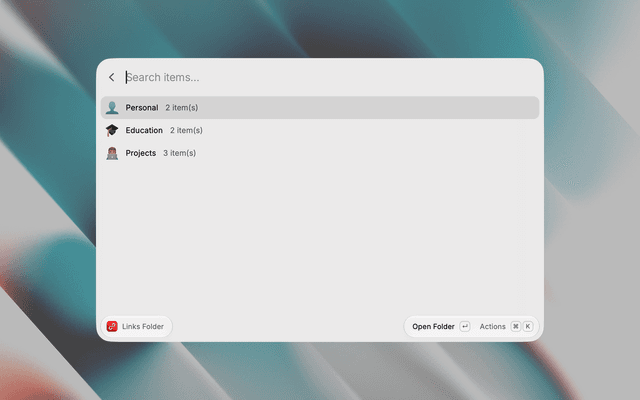The height and width of the screenshot is (400, 640).
Task: Click the red Links Folder app icon
Action: (x=112, y=327)
